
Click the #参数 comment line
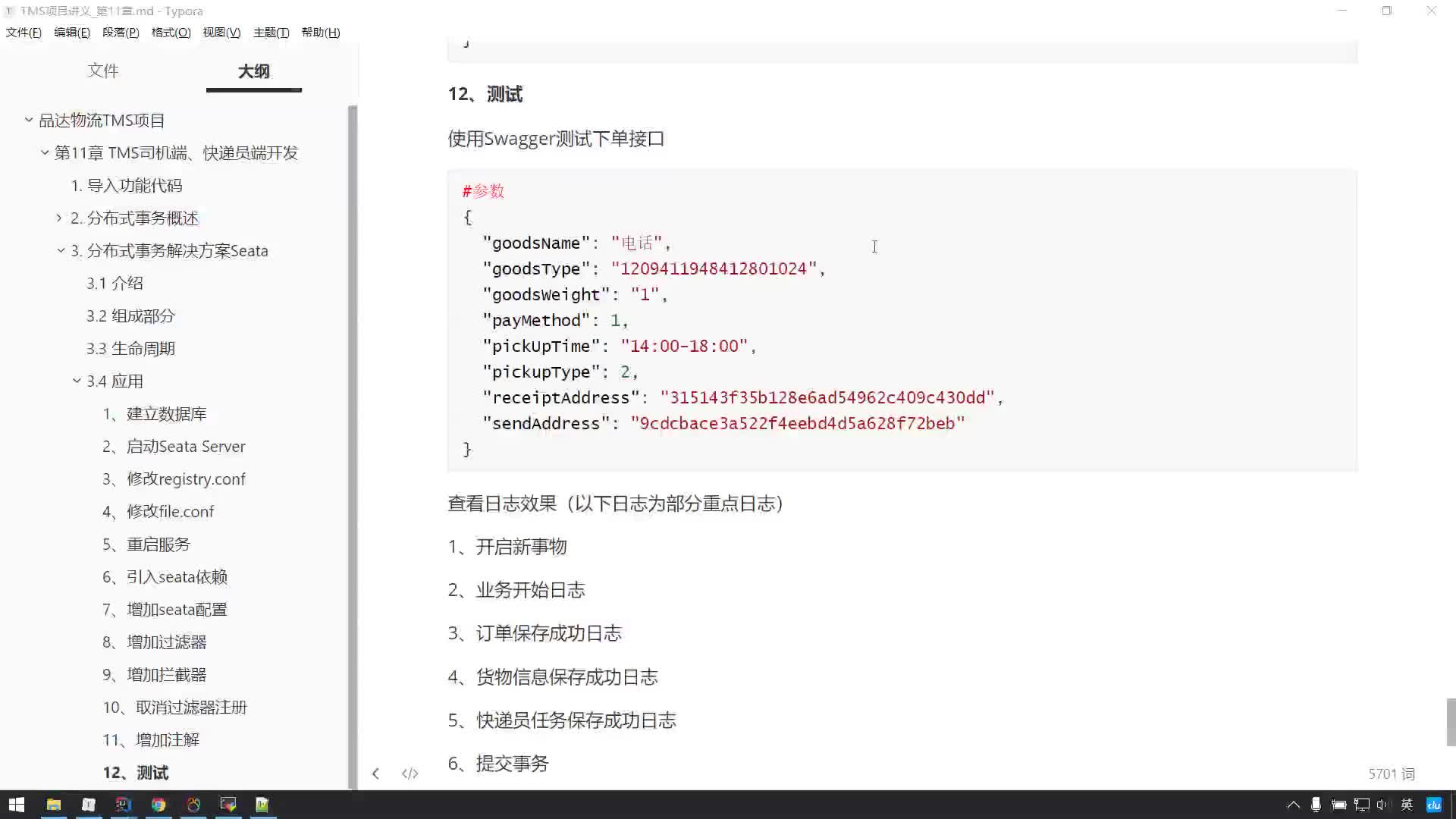tap(483, 191)
